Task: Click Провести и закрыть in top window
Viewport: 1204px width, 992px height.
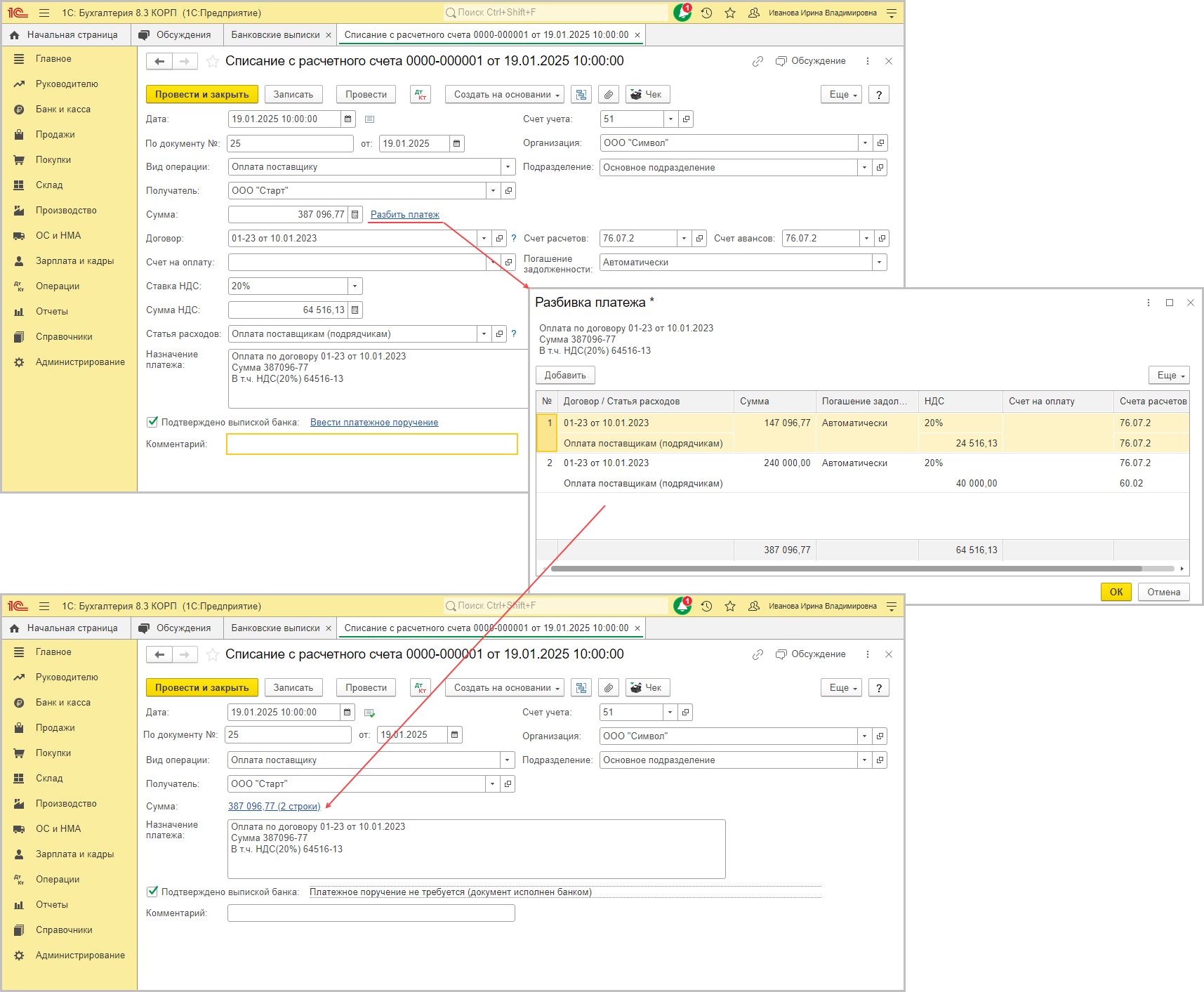Action: [x=202, y=95]
